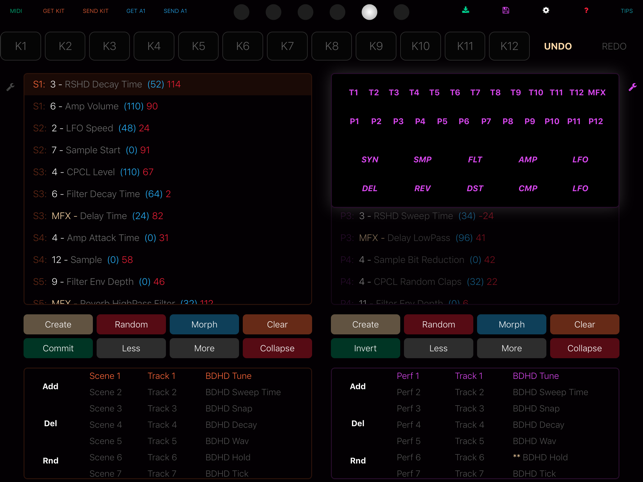Click the right panel Create button
Image resolution: width=643 pixels, height=482 pixels.
[x=365, y=324]
